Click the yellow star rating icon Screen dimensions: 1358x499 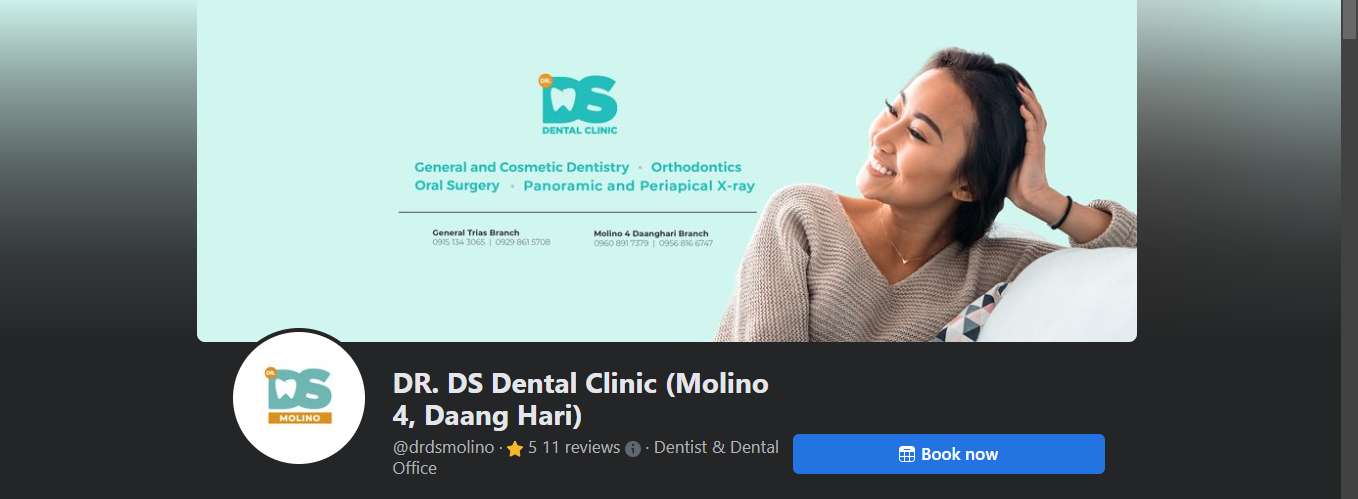(x=515, y=449)
